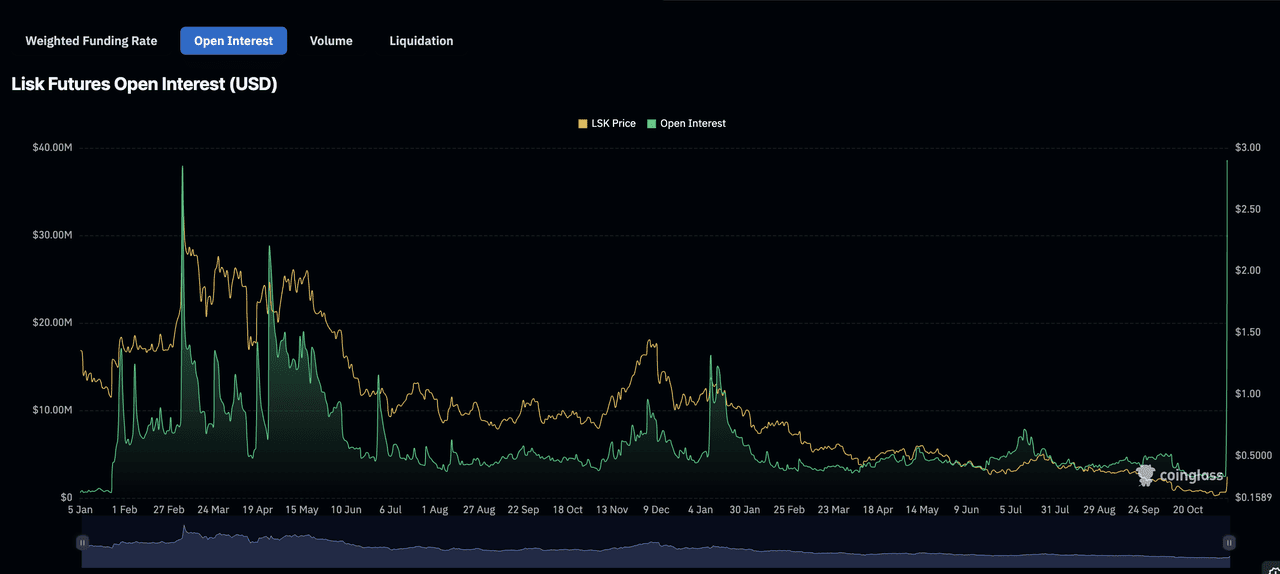Click the $3.00 right price axis label

(x=1247, y=148)
